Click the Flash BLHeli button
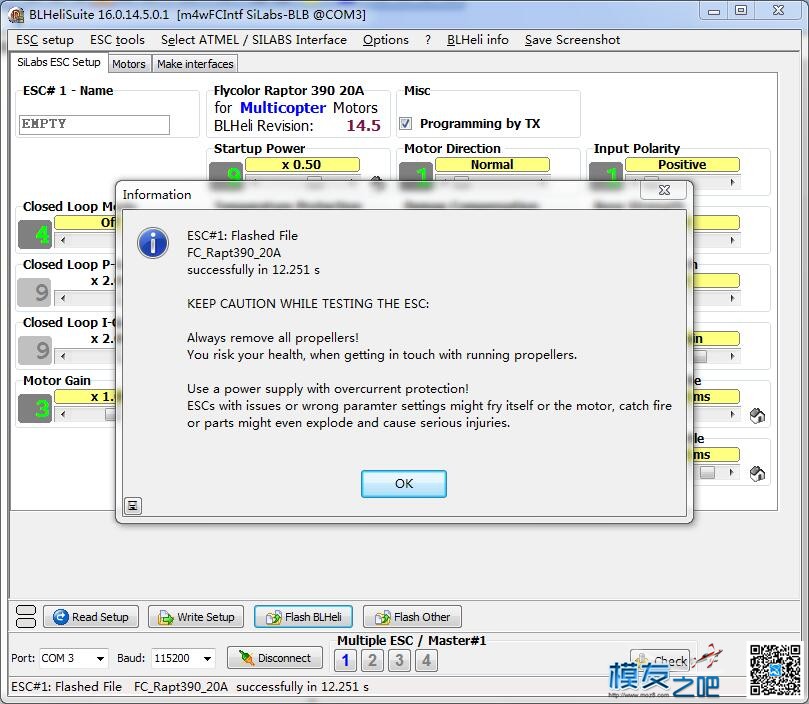 [303, 617]
